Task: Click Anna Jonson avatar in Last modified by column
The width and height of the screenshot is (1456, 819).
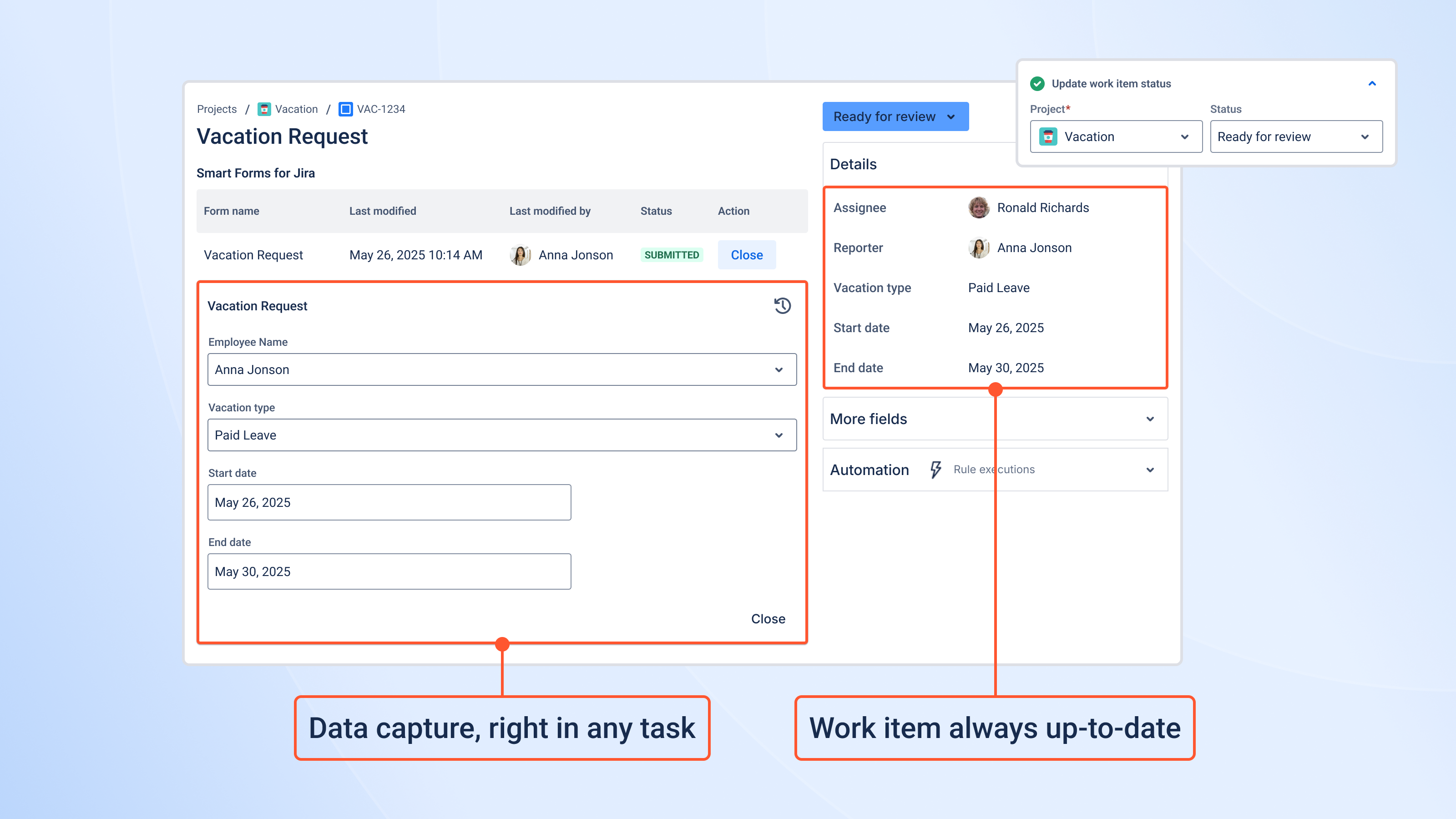Action: tap(520, 255)
